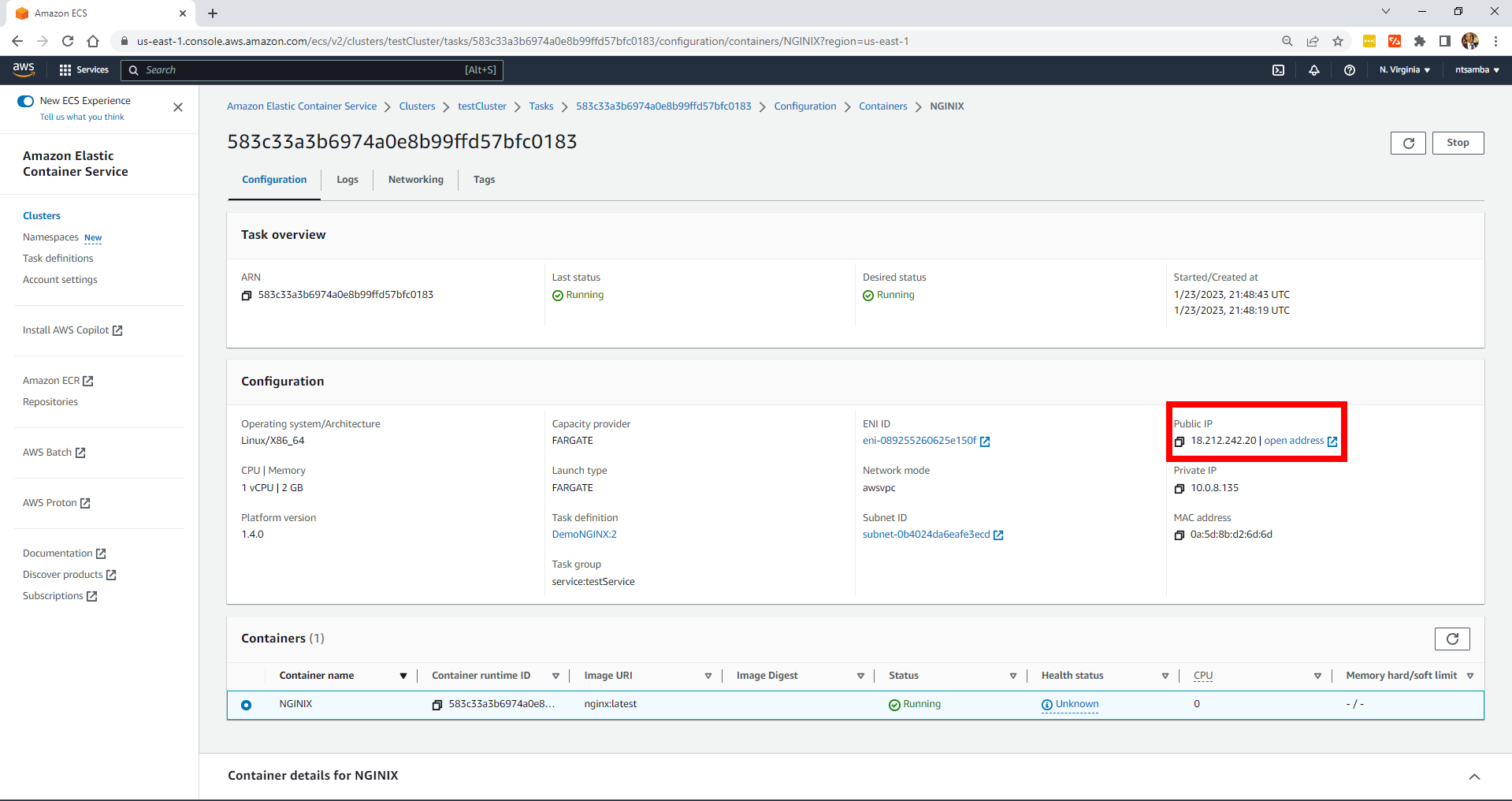Open AWS CloudShell icon in header
Image resolution: width=1512 pixels, height=801 pixels.
[1278, 70]
